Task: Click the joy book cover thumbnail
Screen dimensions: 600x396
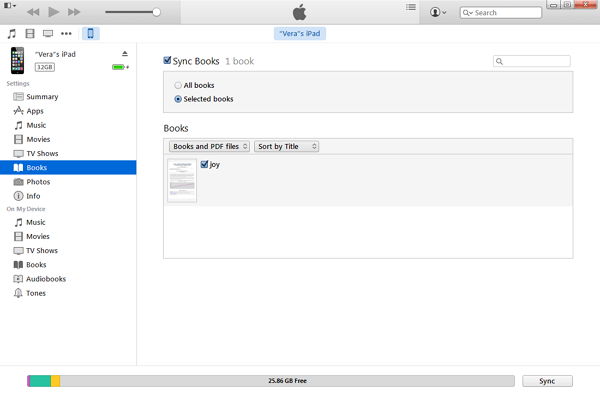Action: coord(182,181)
